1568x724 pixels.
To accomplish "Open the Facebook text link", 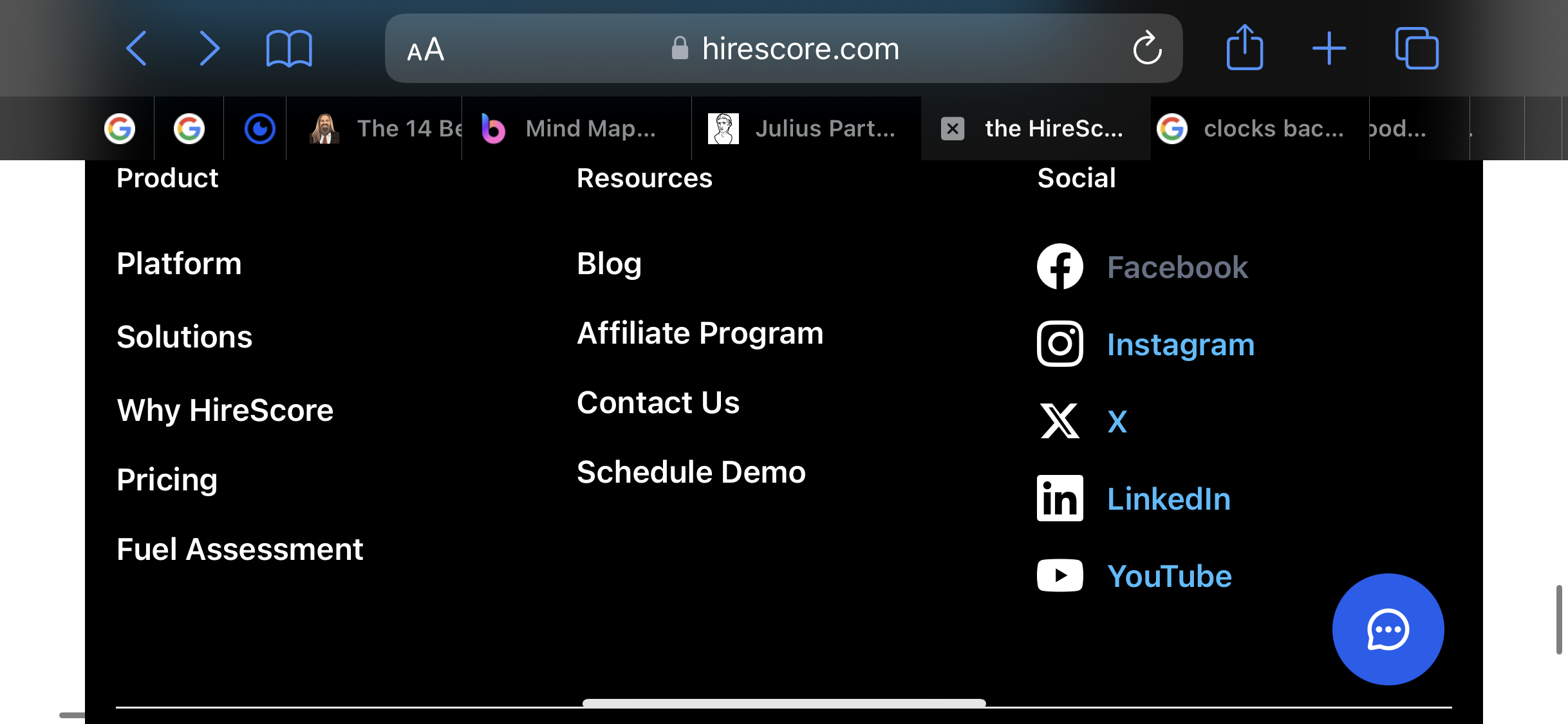I will (1177, 267).
